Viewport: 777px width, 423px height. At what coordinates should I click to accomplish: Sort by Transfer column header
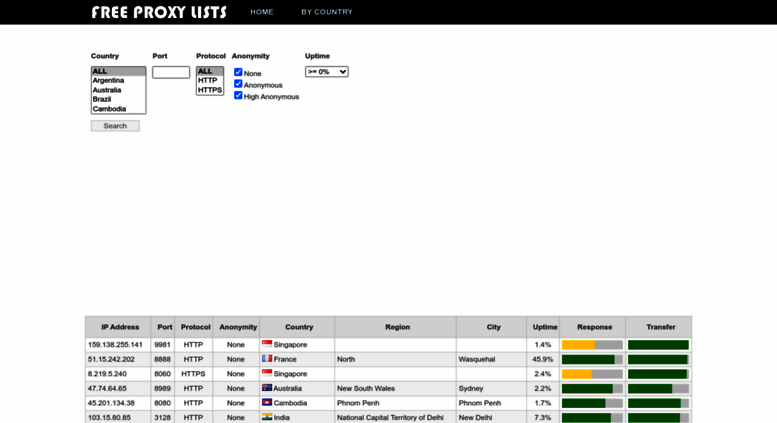click(x=659, y=327)
